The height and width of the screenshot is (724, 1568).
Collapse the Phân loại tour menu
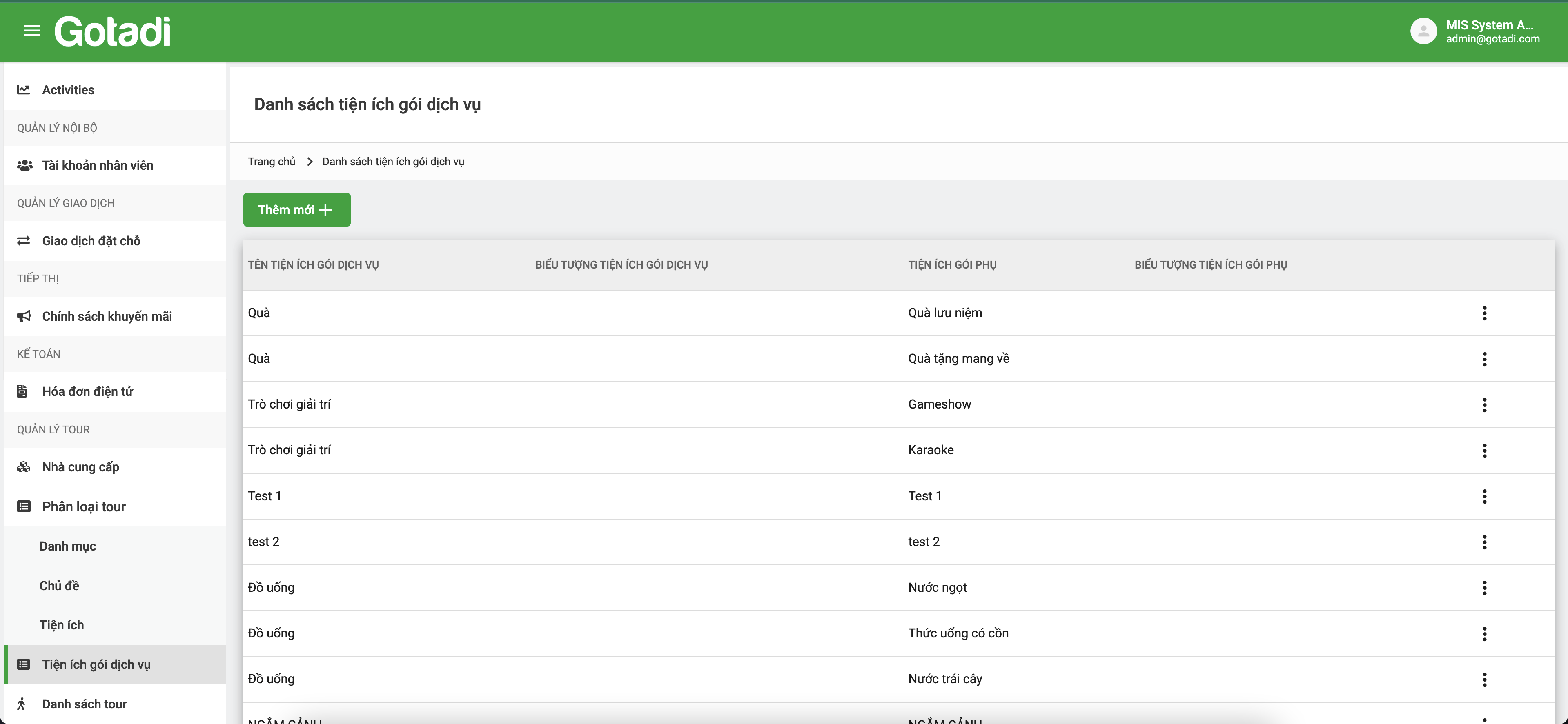(x=83, y=506)
